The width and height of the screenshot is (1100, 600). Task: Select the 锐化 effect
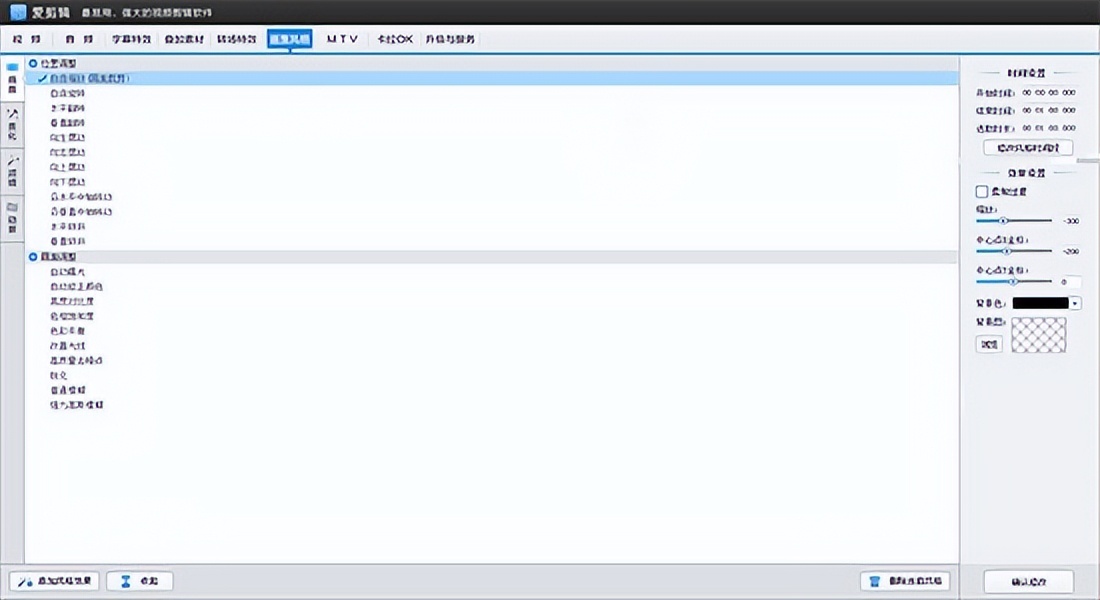pyautogui.click(x=58, y=375)
